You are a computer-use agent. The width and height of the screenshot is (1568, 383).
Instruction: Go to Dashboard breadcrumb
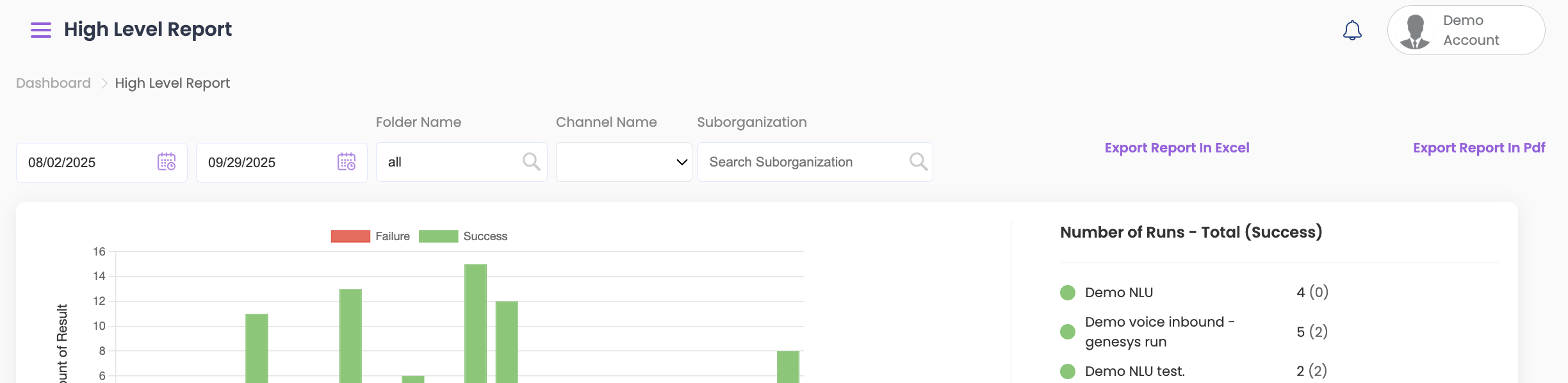point(53,83)
